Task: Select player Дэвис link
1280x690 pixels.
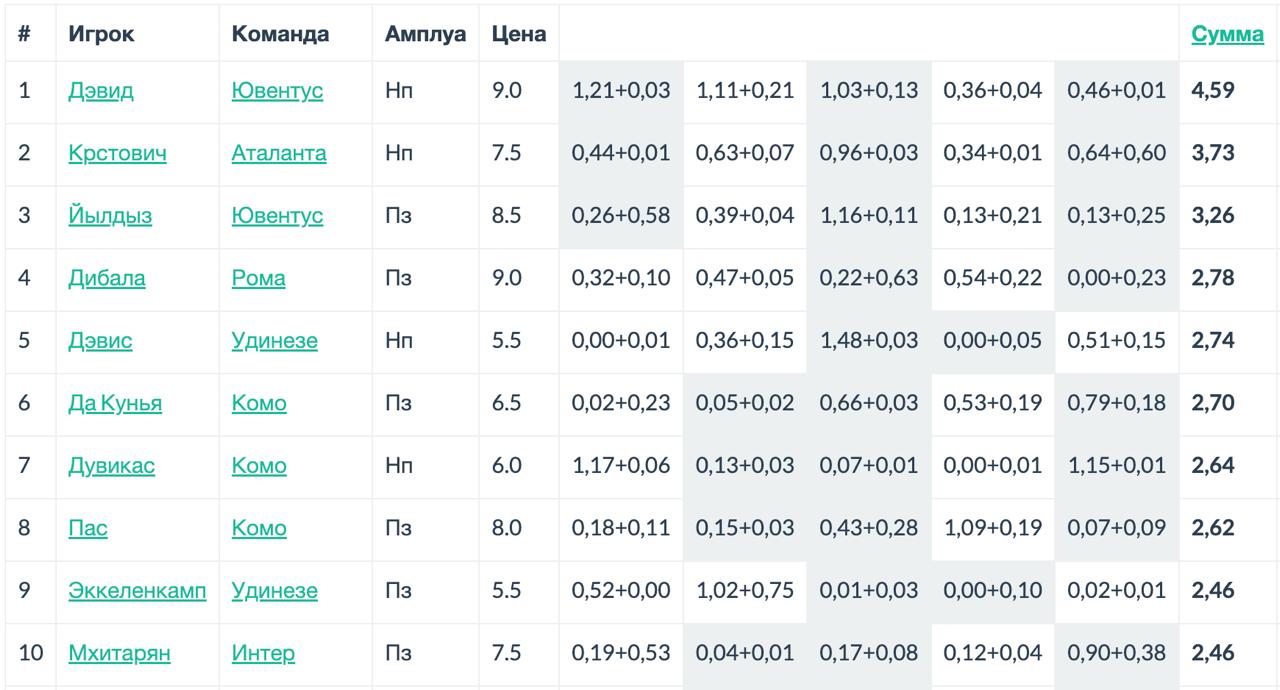Action: pos(100,341)
